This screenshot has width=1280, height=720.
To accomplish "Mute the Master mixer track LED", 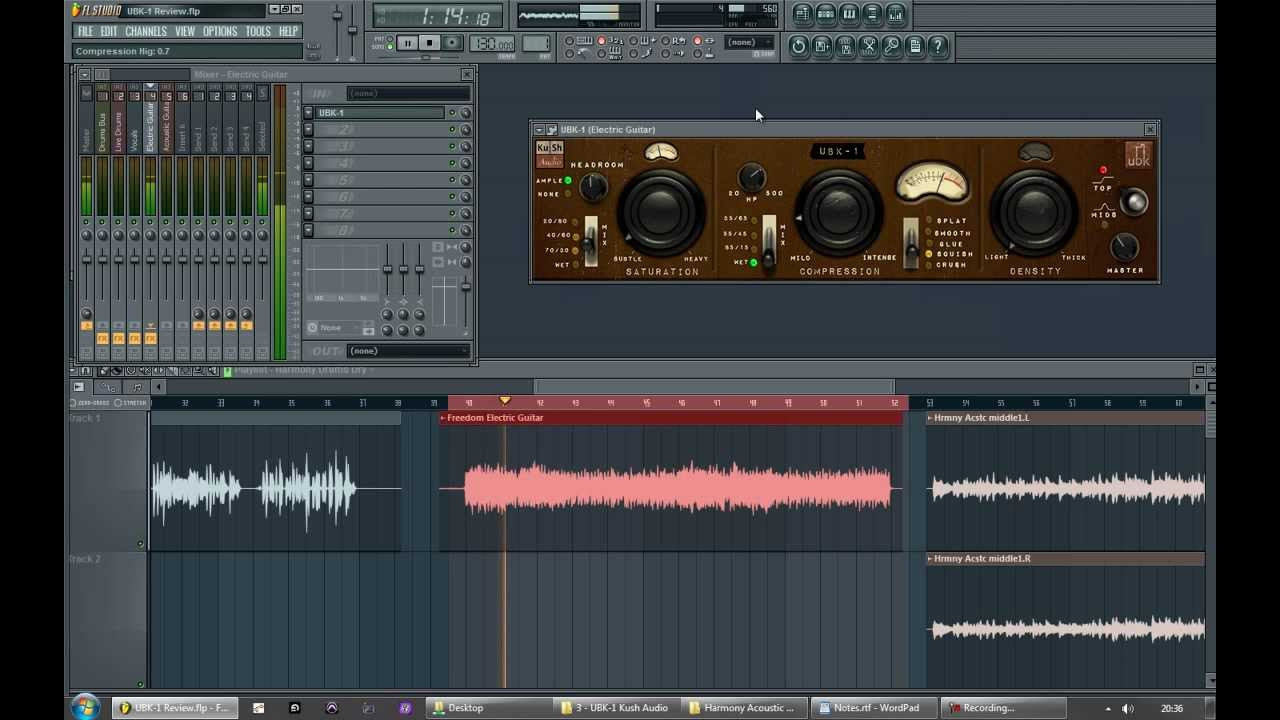I will (86, 222).
